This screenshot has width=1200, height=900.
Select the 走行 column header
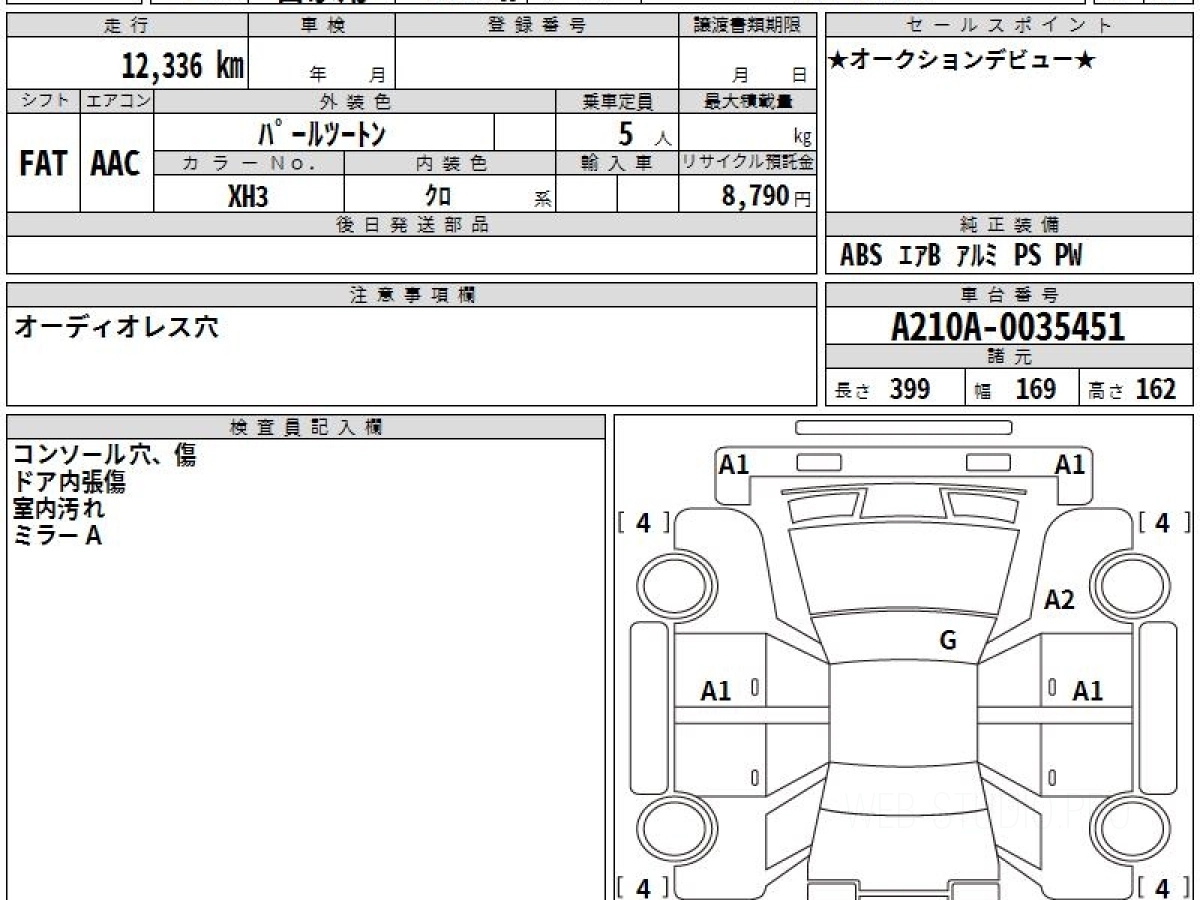tap(126, 26)
